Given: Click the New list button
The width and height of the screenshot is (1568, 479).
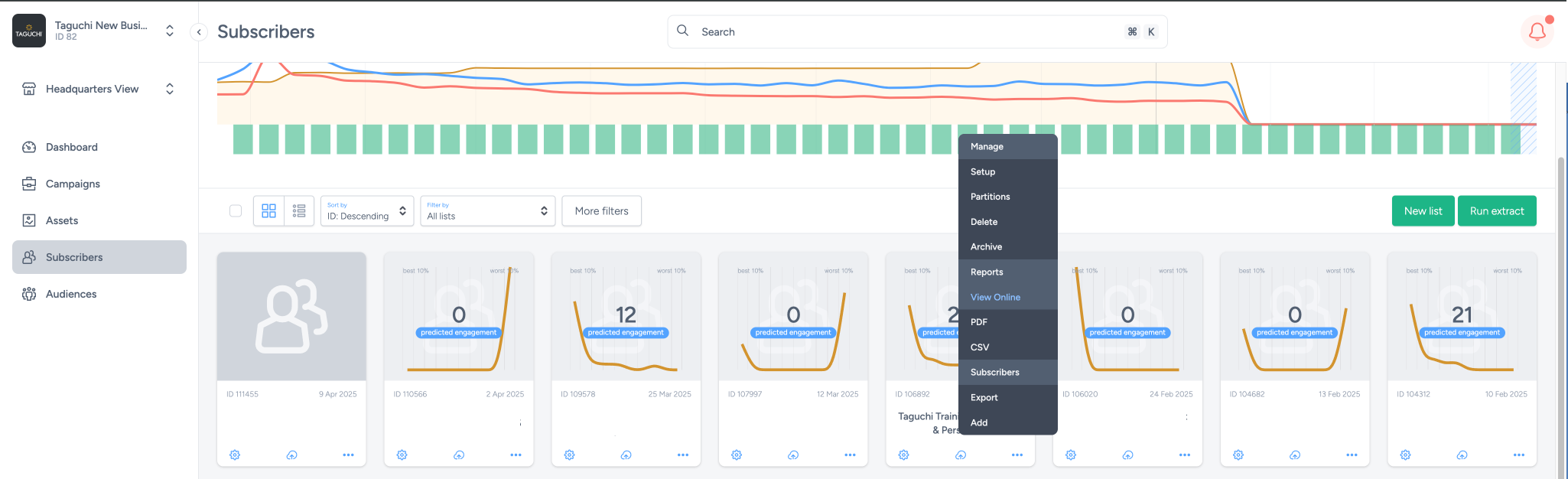Looking at the screenshot, I should (1423, 211).
